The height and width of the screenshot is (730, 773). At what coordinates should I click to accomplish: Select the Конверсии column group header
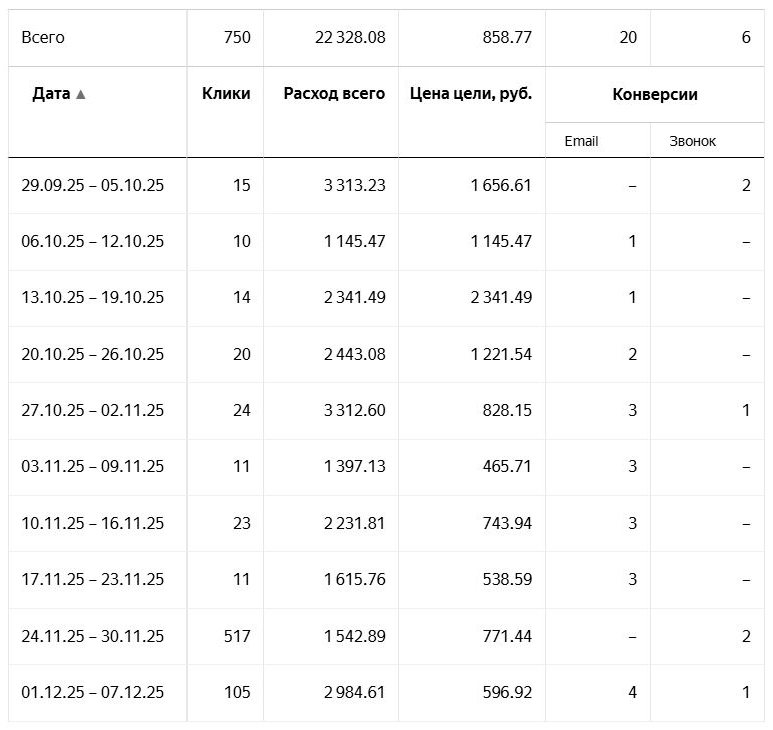[x=654, y=95]
